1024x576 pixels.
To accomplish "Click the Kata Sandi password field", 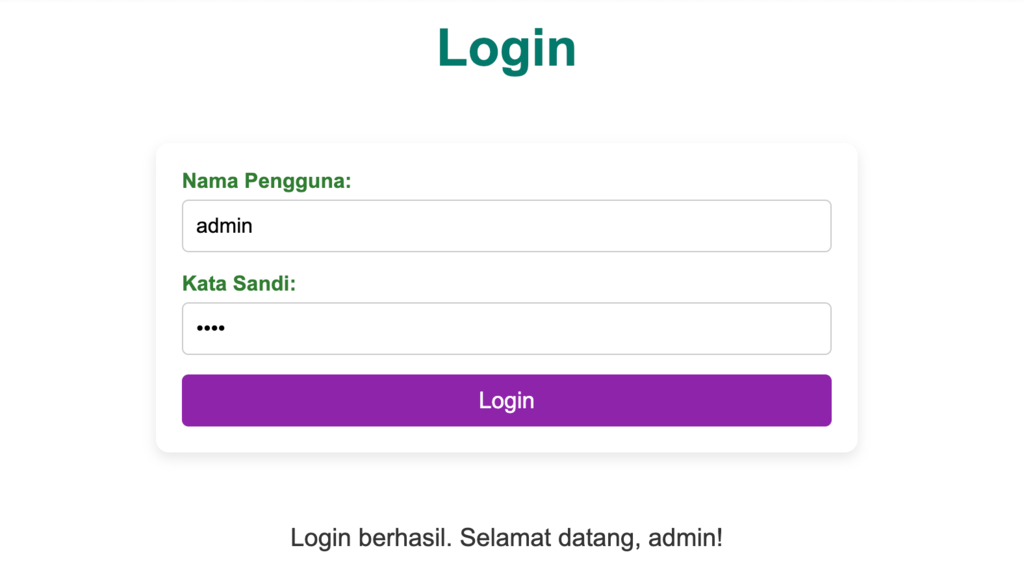I will [x=506, y=328].
